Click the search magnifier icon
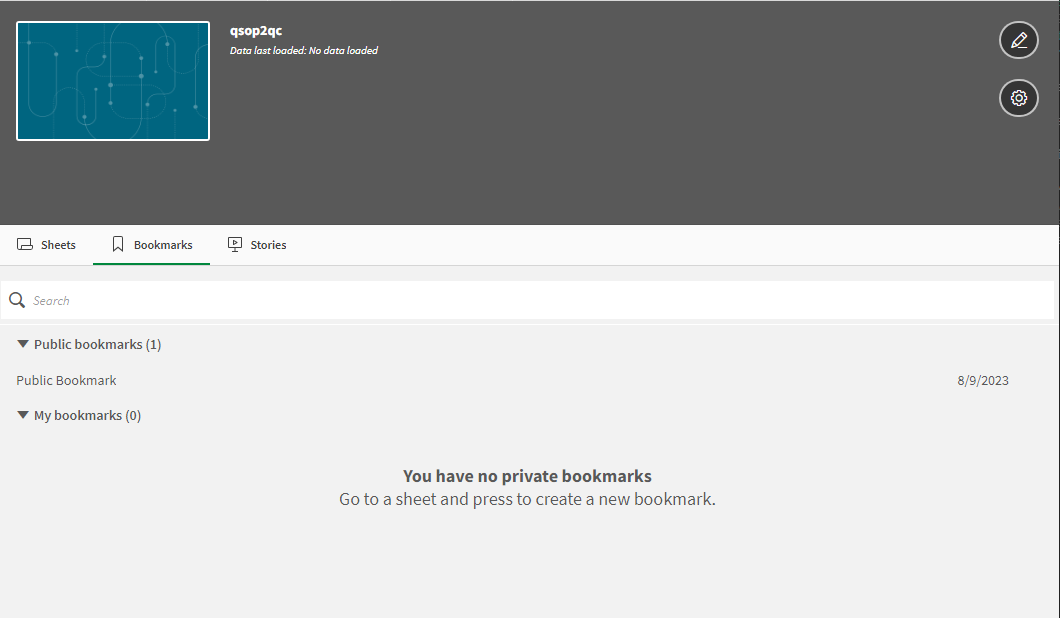Screen dimensions: 1060x618 point(17,300)
